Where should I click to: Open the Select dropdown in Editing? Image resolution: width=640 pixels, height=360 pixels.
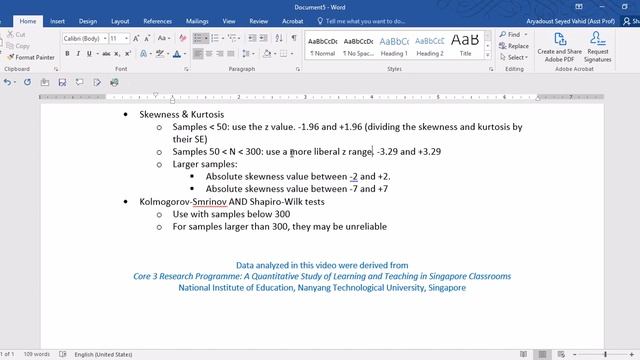tap(514, 57)
